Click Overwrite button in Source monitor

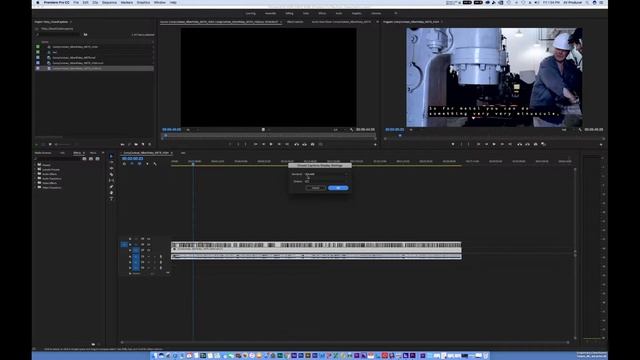(304, 144)
